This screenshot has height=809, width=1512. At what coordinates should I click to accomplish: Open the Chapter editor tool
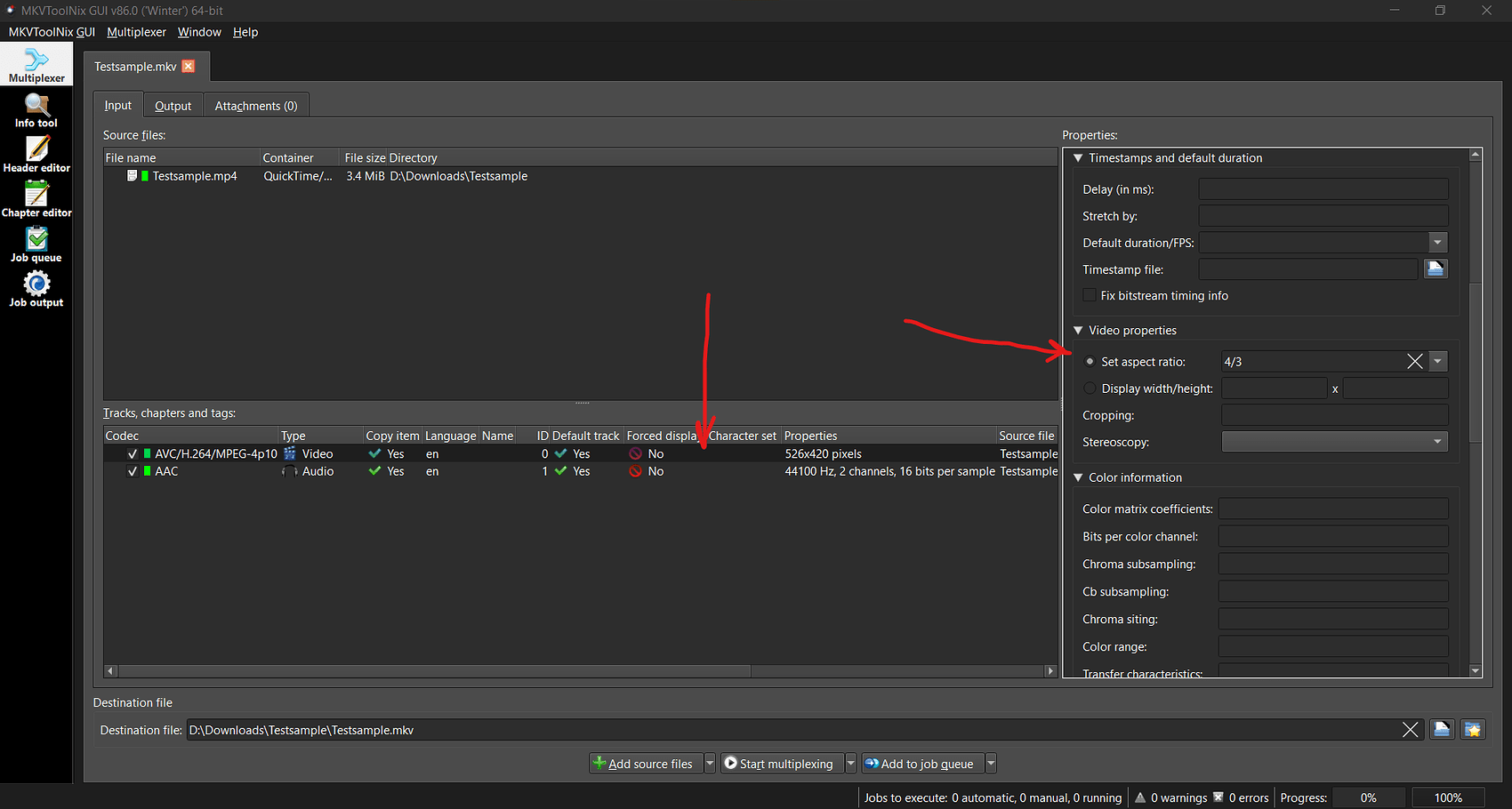click(x=36, y=200)
